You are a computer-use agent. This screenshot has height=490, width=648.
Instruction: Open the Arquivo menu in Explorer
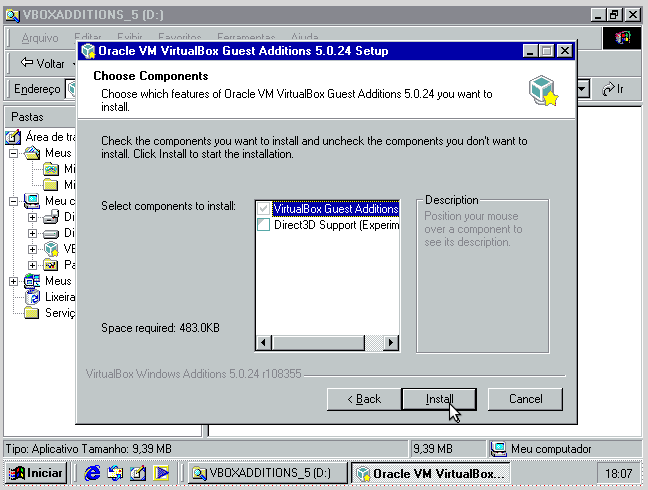click(x=40, y=38)
